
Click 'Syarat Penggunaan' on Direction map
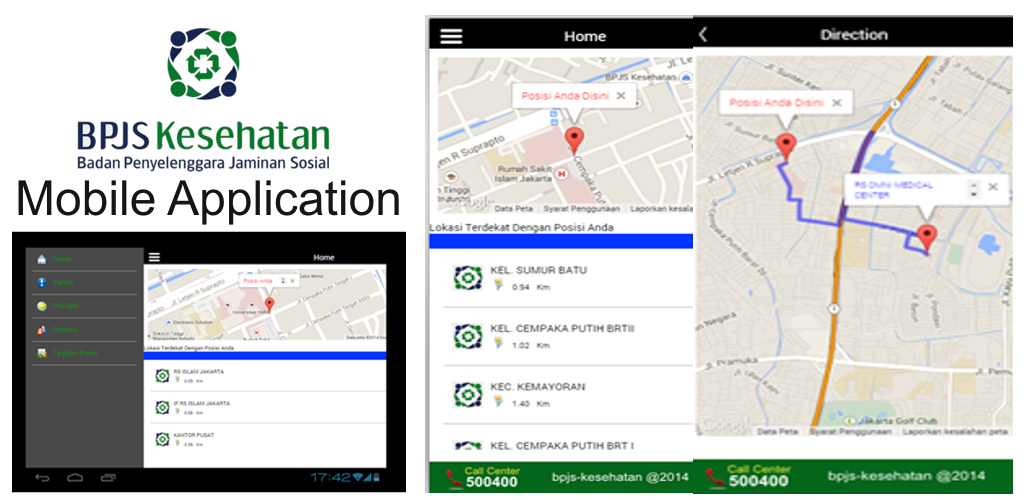tap(850, 431)
